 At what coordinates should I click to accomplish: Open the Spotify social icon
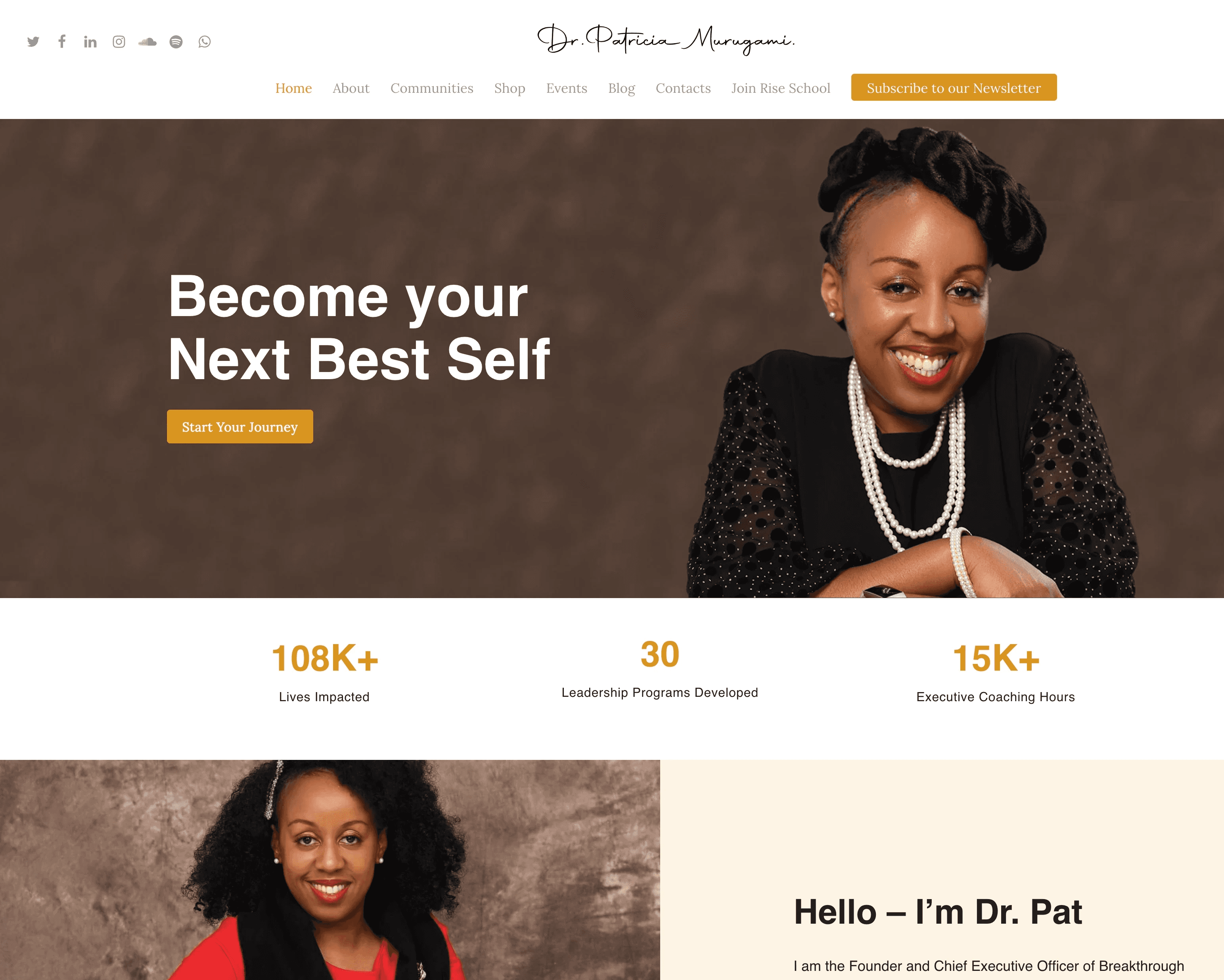(x=176, y=42)
